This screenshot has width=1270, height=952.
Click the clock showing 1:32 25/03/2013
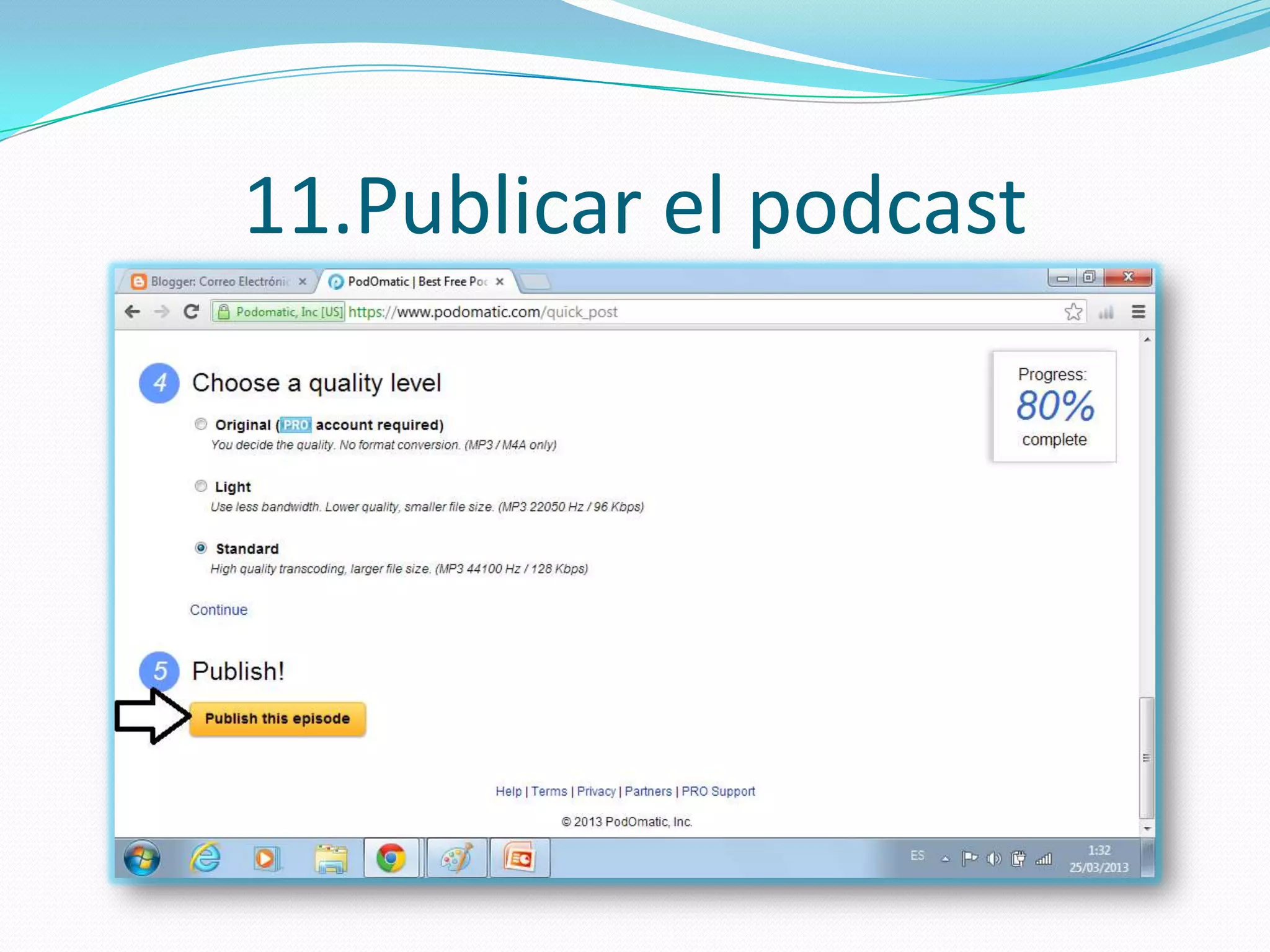[1099, 858]
